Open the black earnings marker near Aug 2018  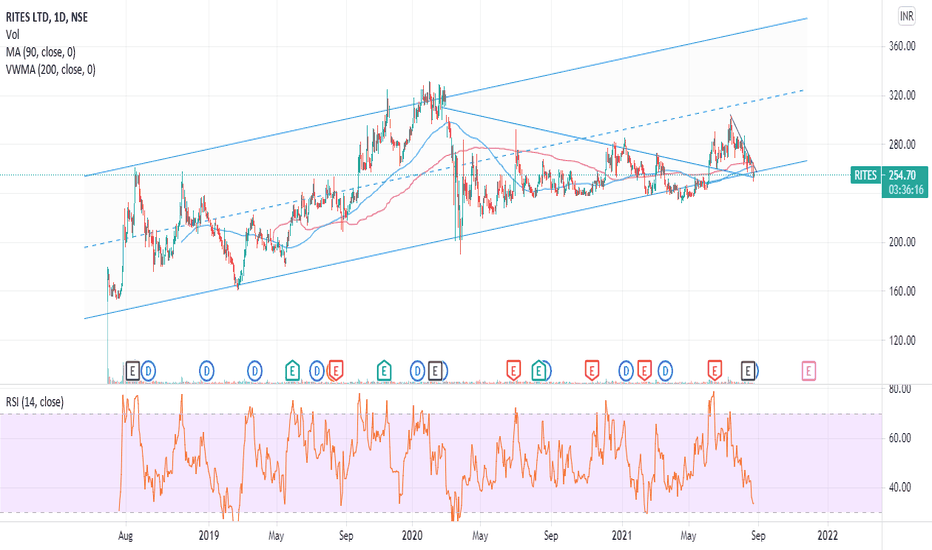[x=133, y=372]
